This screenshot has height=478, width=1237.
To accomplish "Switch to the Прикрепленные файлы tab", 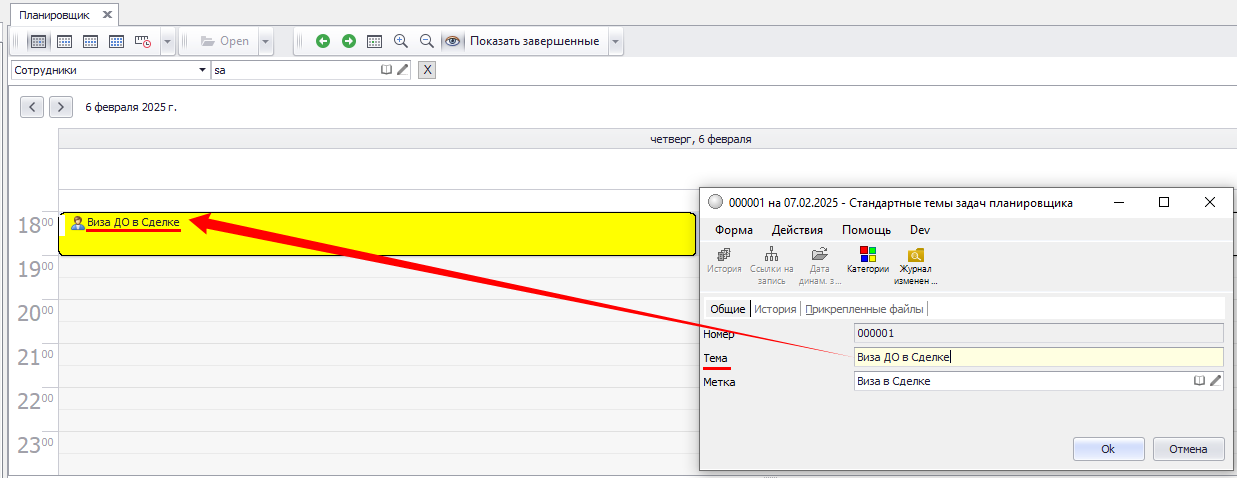I will (x=864, y=309).
